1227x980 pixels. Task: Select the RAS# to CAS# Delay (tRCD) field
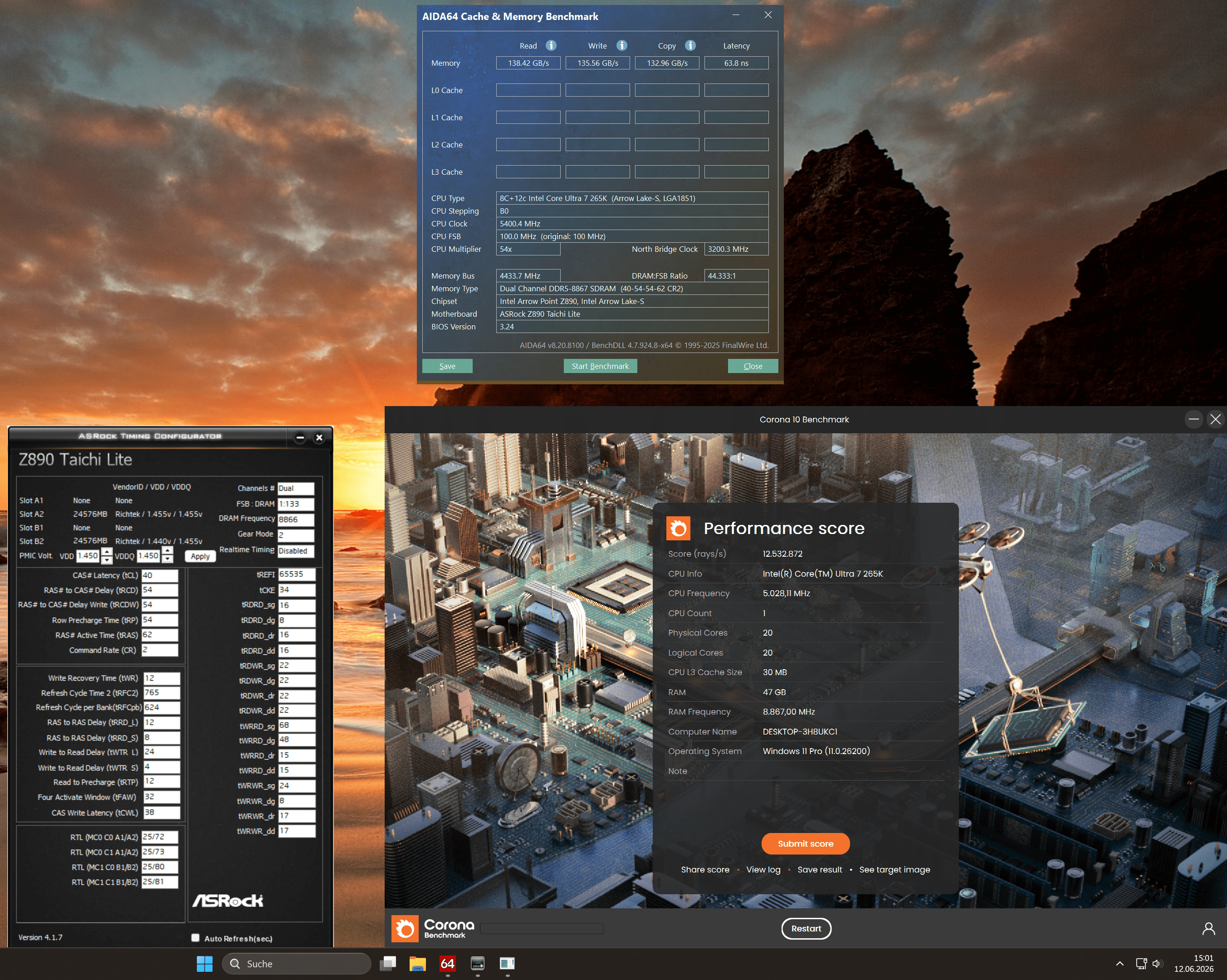click(160, 590)
